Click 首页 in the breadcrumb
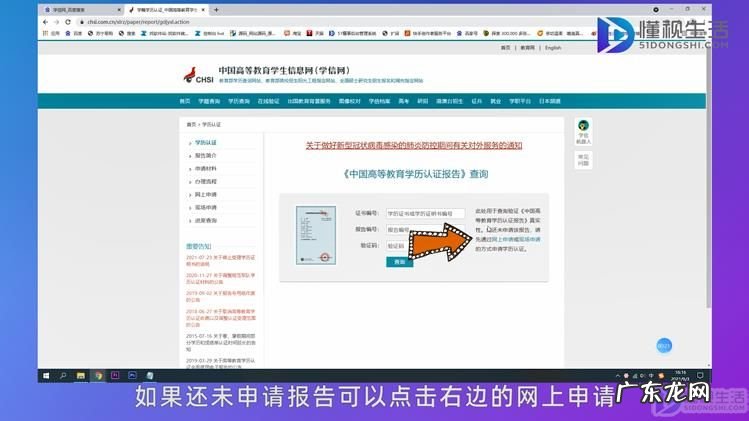The height and width of the screenshot is (421, 749). (x=191, y=125)
